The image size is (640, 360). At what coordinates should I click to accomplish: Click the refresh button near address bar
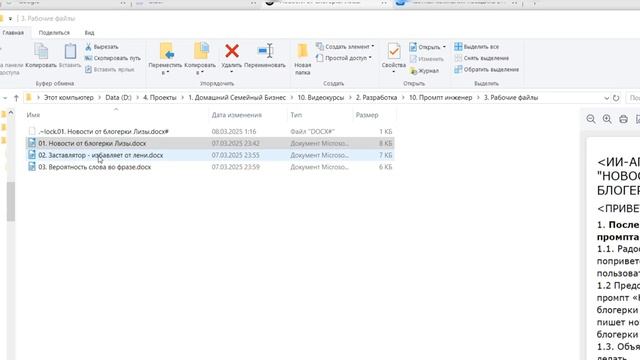click(x=616, y=98)
